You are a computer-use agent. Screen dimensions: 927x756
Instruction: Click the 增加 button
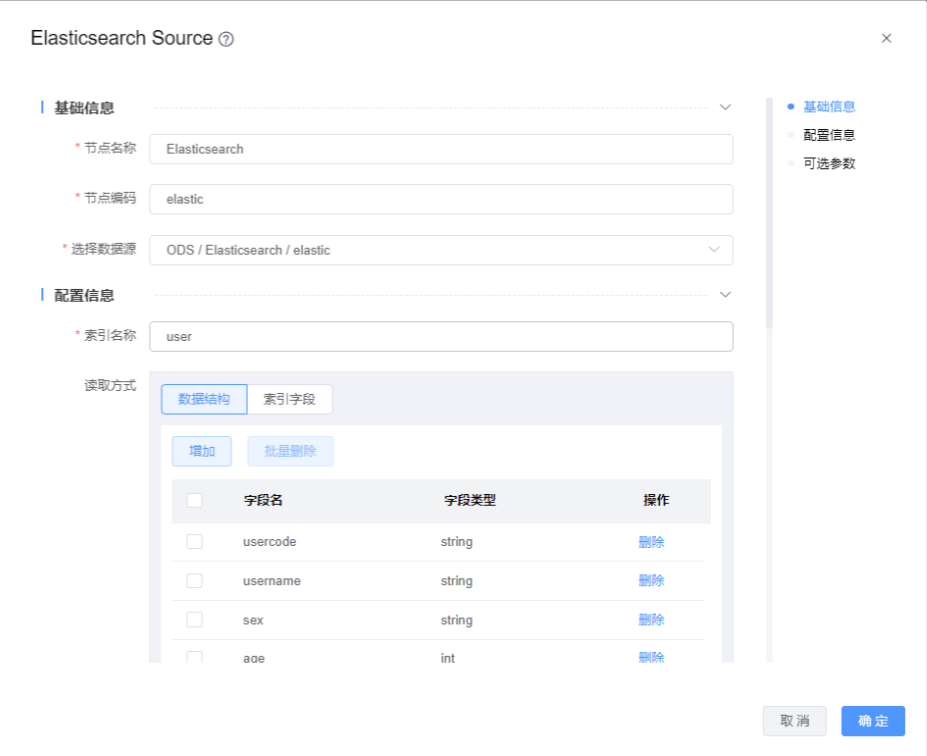coord(202,451)
